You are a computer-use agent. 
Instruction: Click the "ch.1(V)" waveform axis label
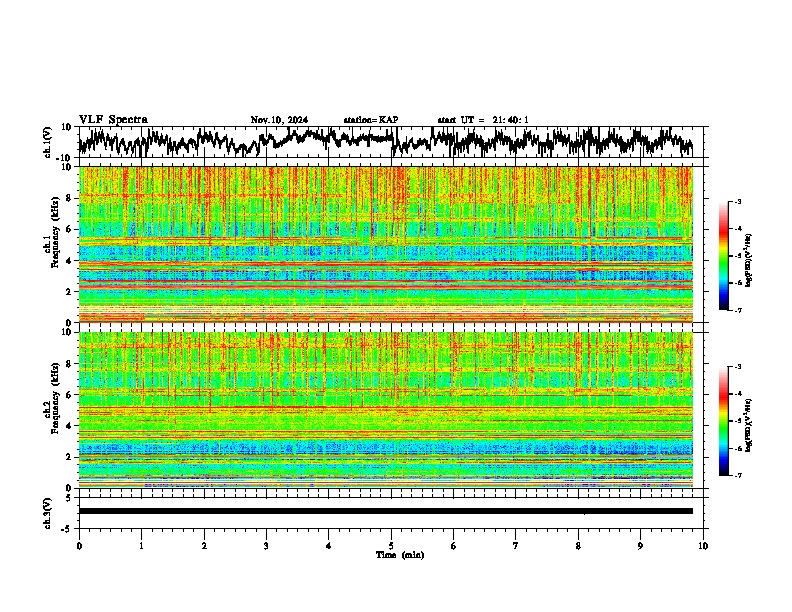tap(48, 142)
